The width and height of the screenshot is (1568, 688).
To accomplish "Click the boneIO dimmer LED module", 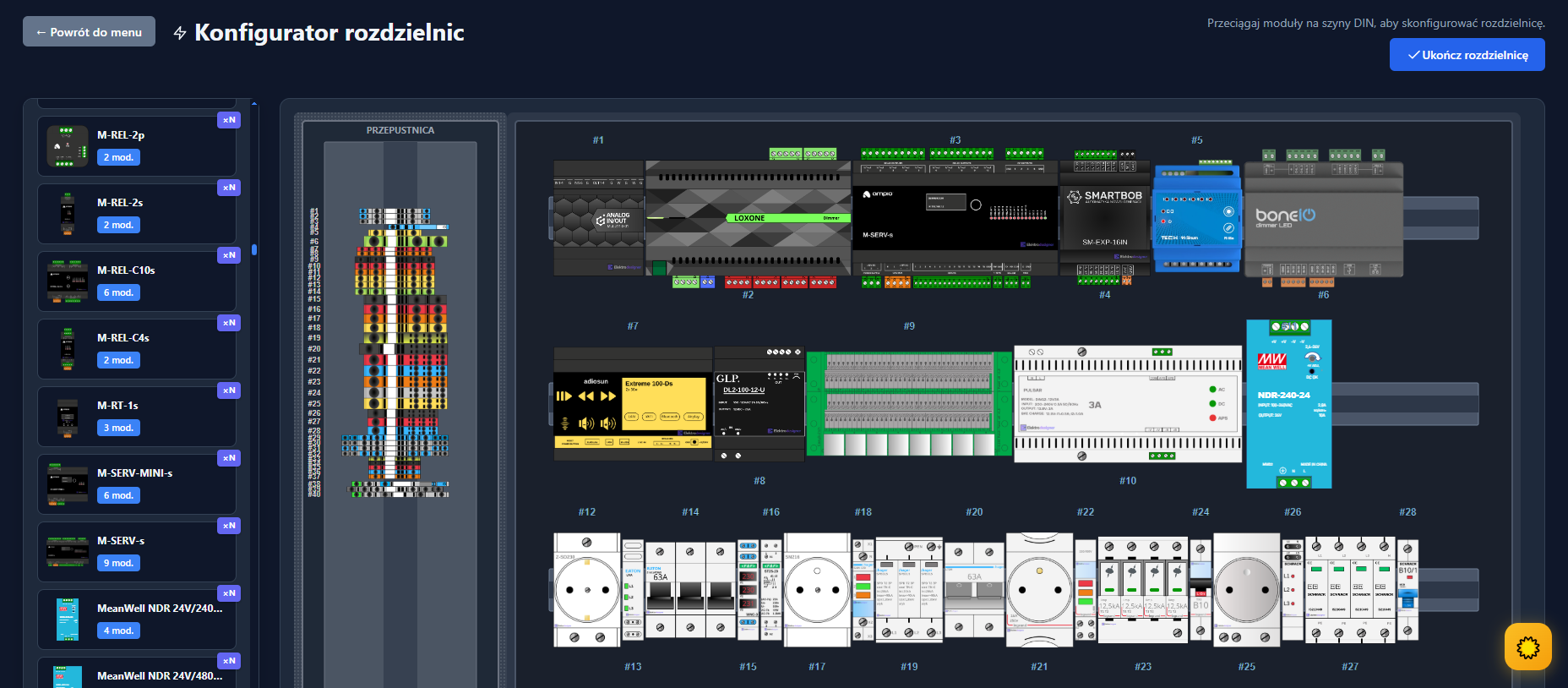I will [1323, 218].
